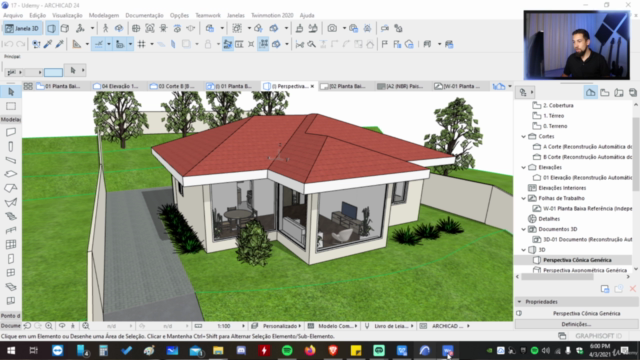Select the Shell tool in the toolbox
Screen dimensions: 640x360
tap(11, 202)
